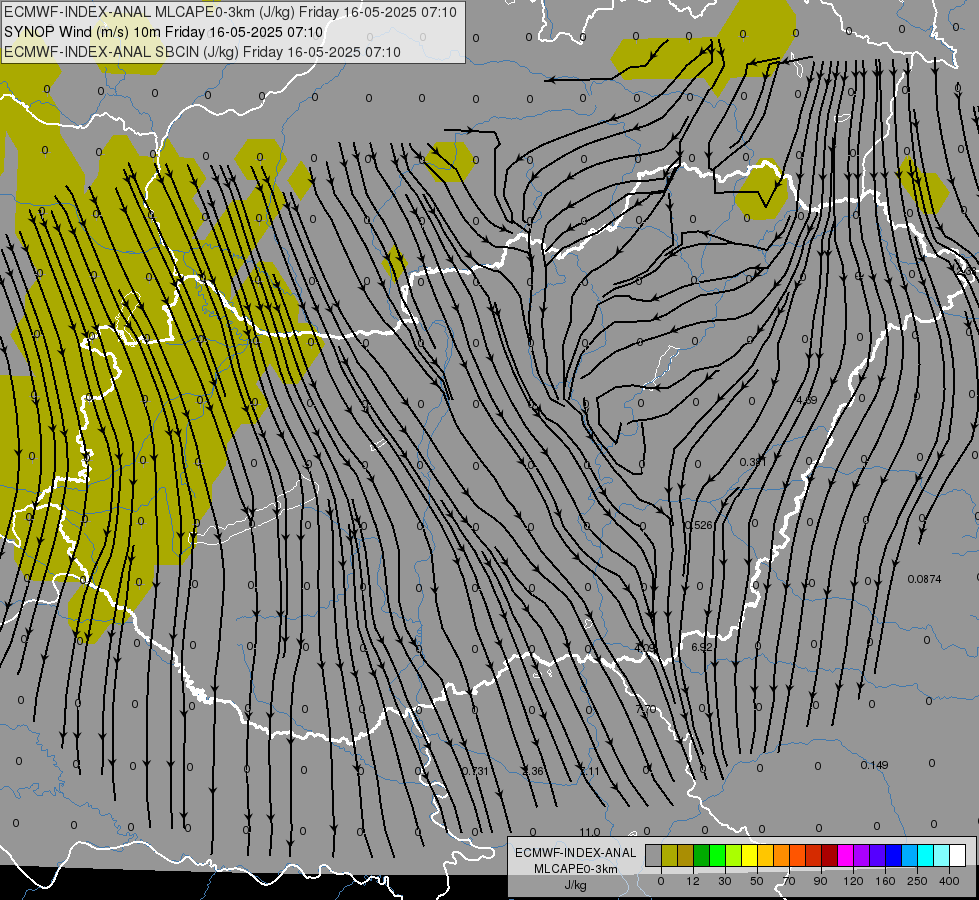Select the red swatch before the 90 tick
This screenshot has width=979, height=900.
point(814,855)
